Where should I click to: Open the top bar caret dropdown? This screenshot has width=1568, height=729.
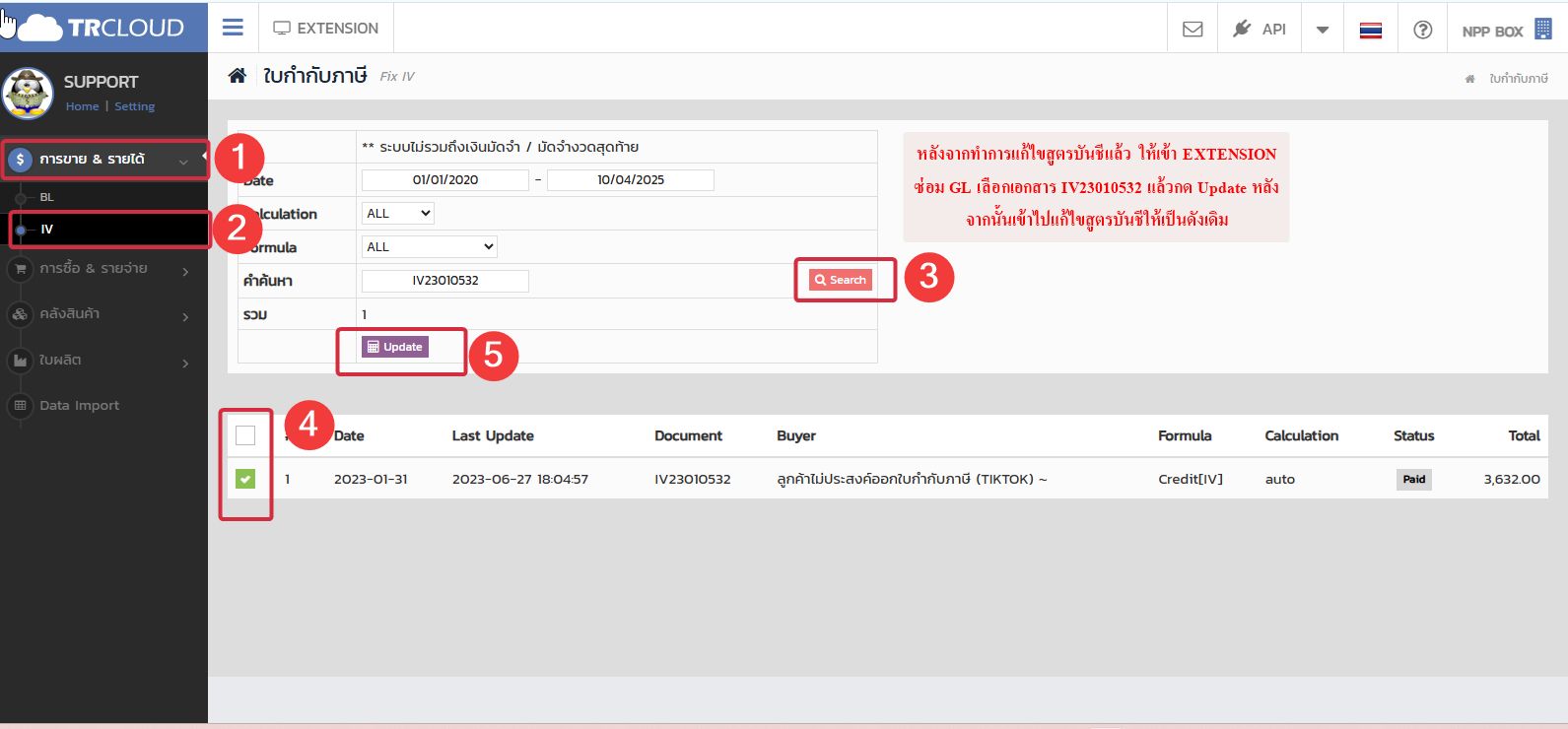point(1323,30)
